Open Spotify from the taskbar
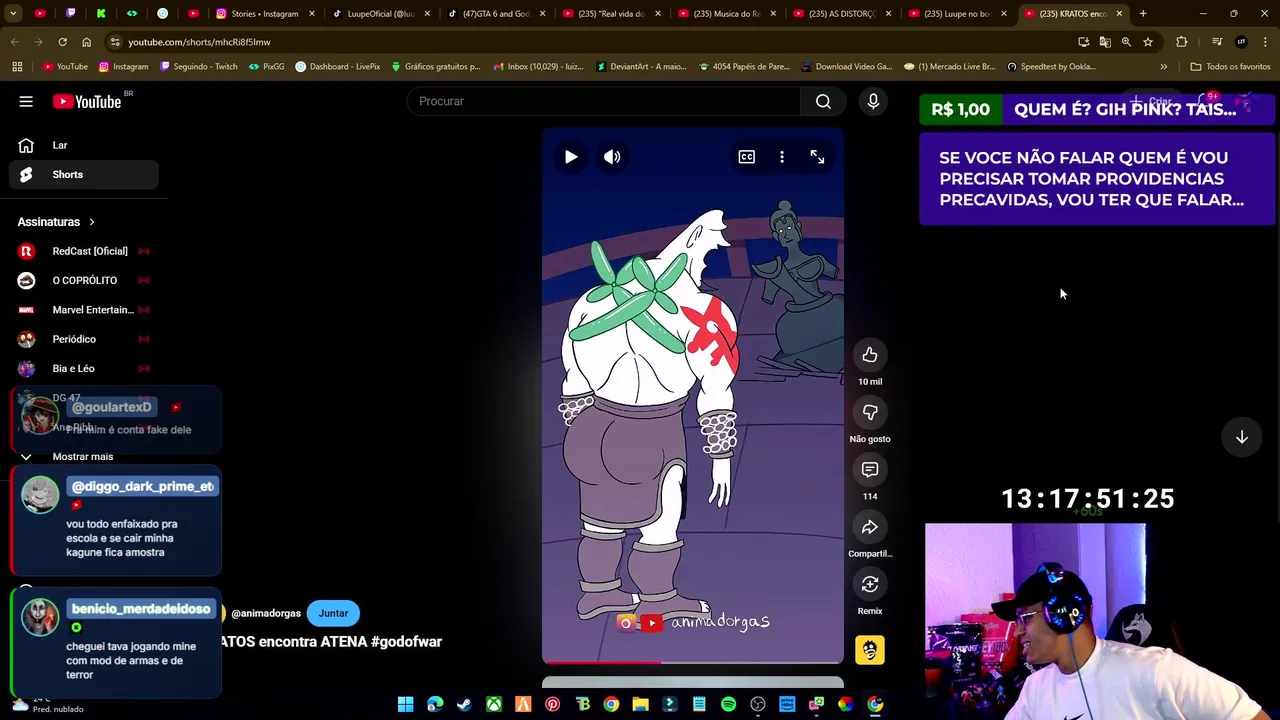The image size is (1280, 720). tap(728, 704)
